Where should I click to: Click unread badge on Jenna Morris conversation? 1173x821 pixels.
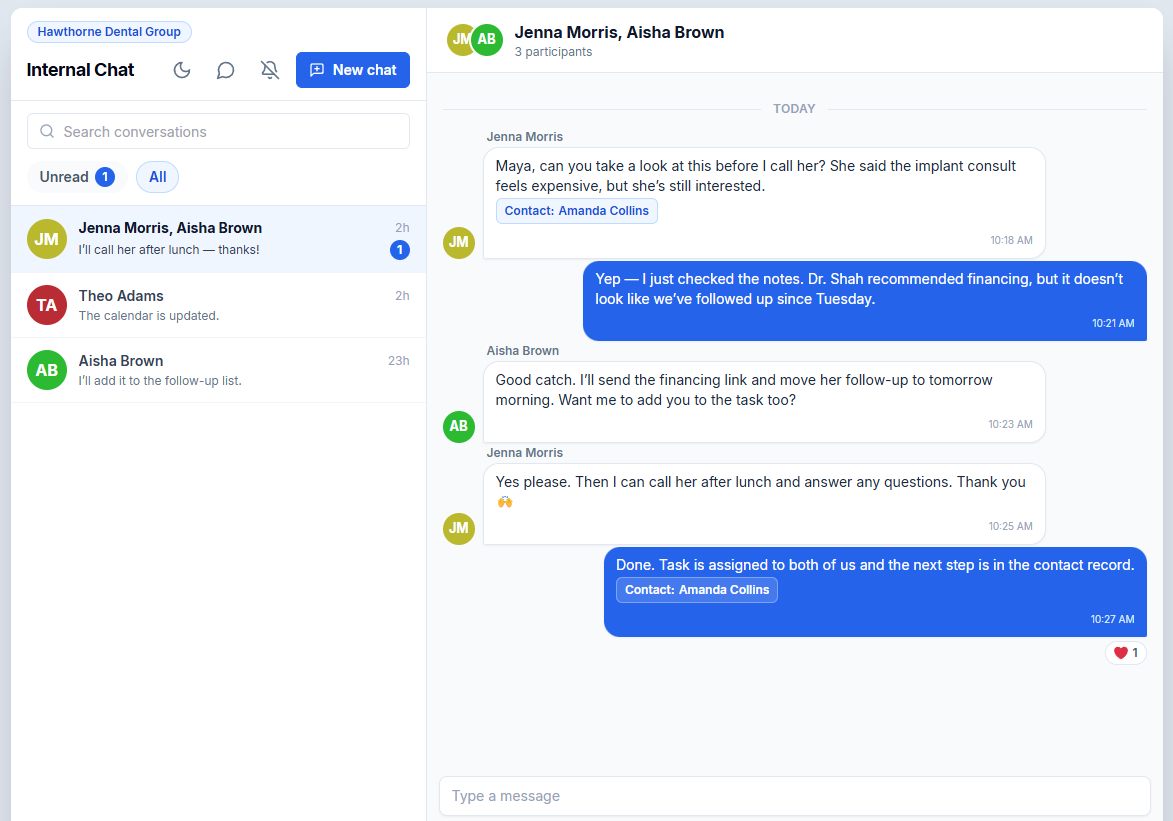click(x=399, y=250)
